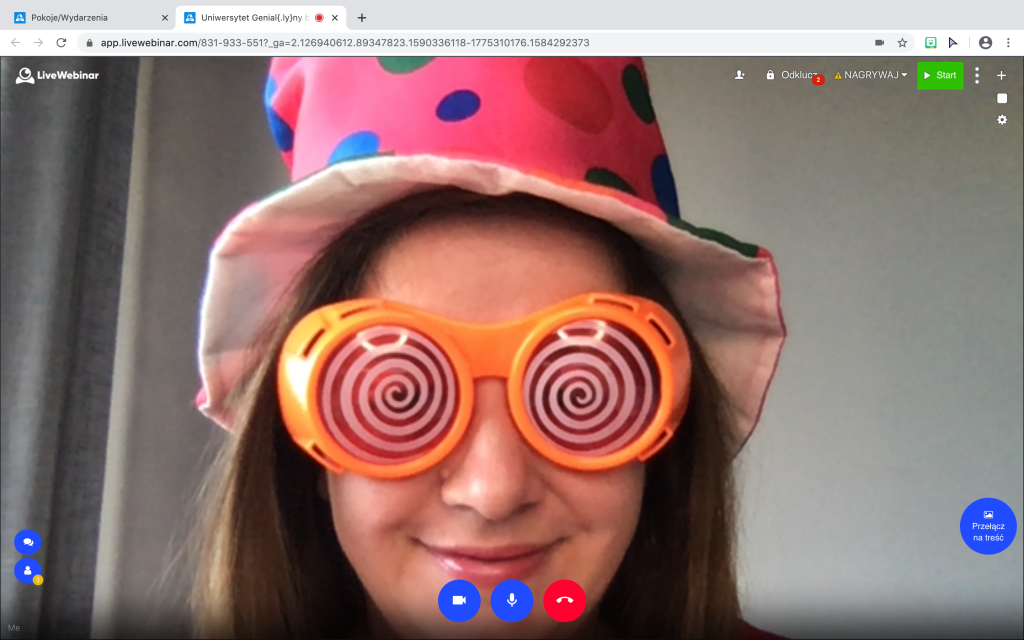
Task: Open the webinar three-dot options menu
Action: pos(977,75)
